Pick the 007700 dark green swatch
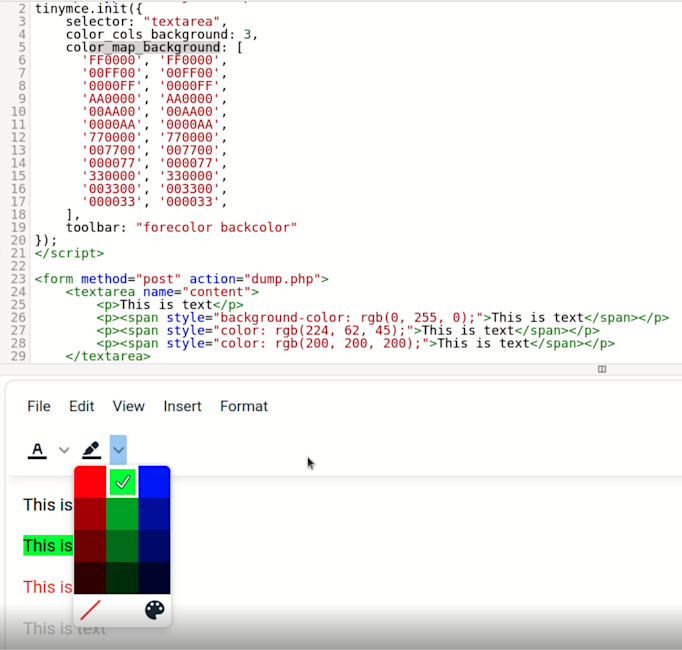682x650 pixels. point(122,546)
